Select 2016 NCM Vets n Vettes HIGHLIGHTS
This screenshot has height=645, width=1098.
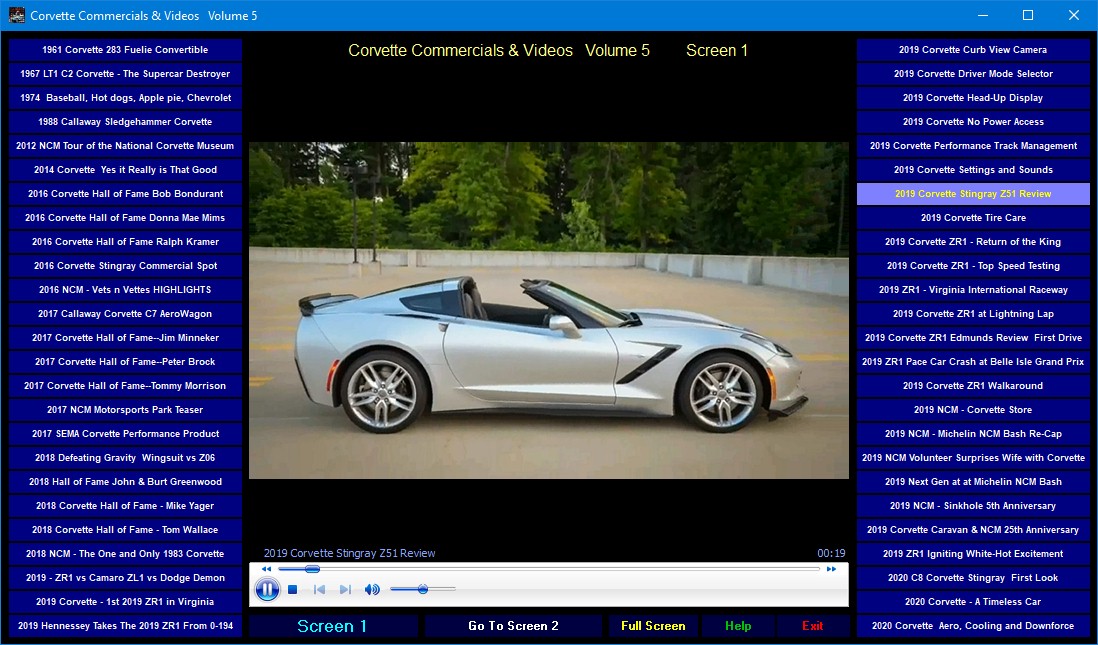pos(125,290)
